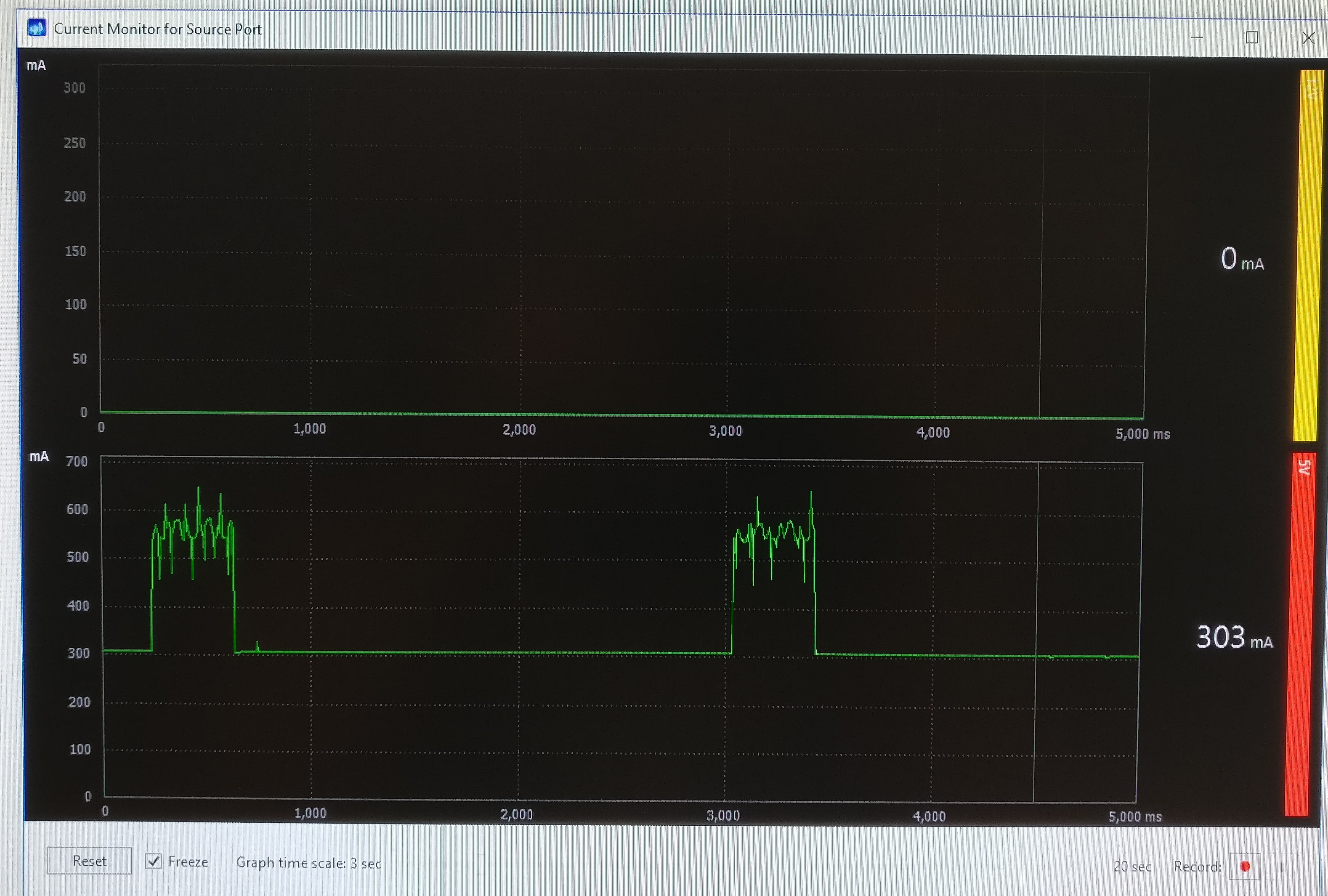The width and height of the screenshot is (1328, 896).
Task: Uncheck the Freeze checkbox
Action: click(x=153, y=861)
